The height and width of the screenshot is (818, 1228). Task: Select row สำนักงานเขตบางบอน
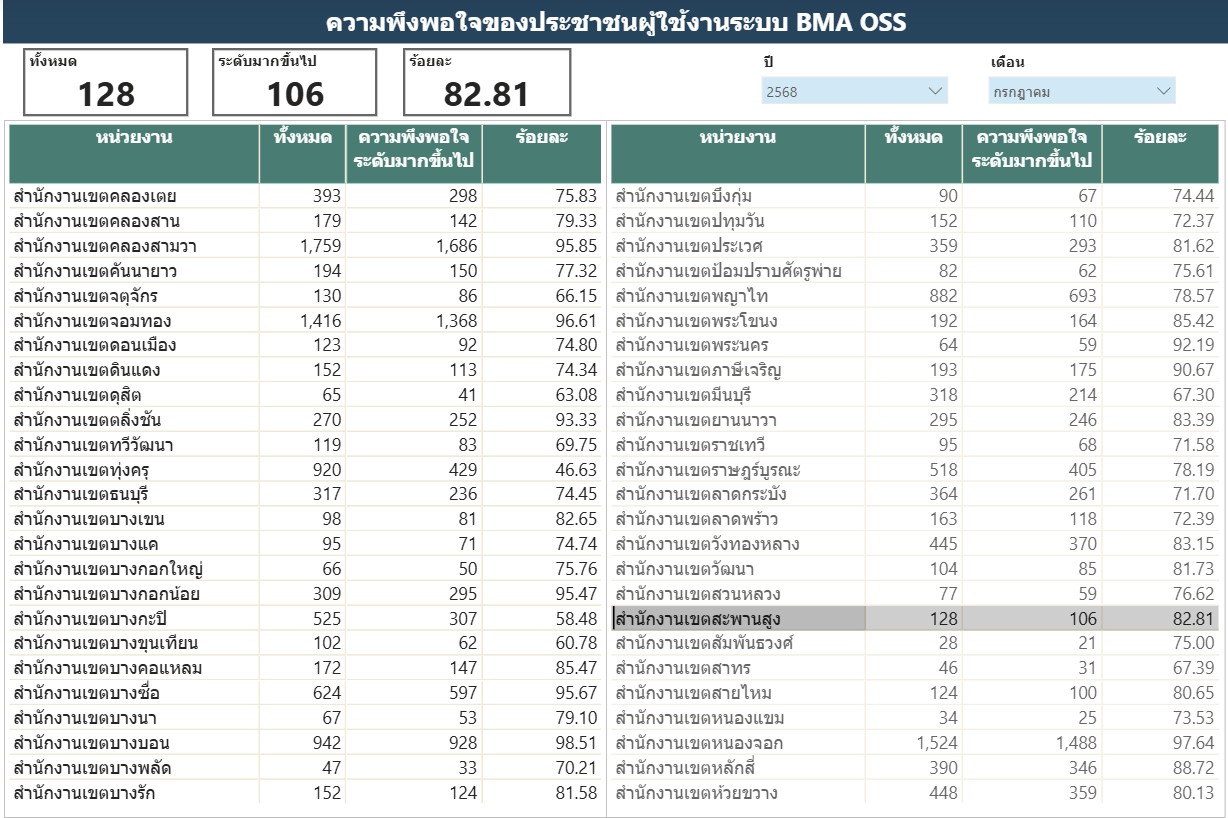click(305, 744)
